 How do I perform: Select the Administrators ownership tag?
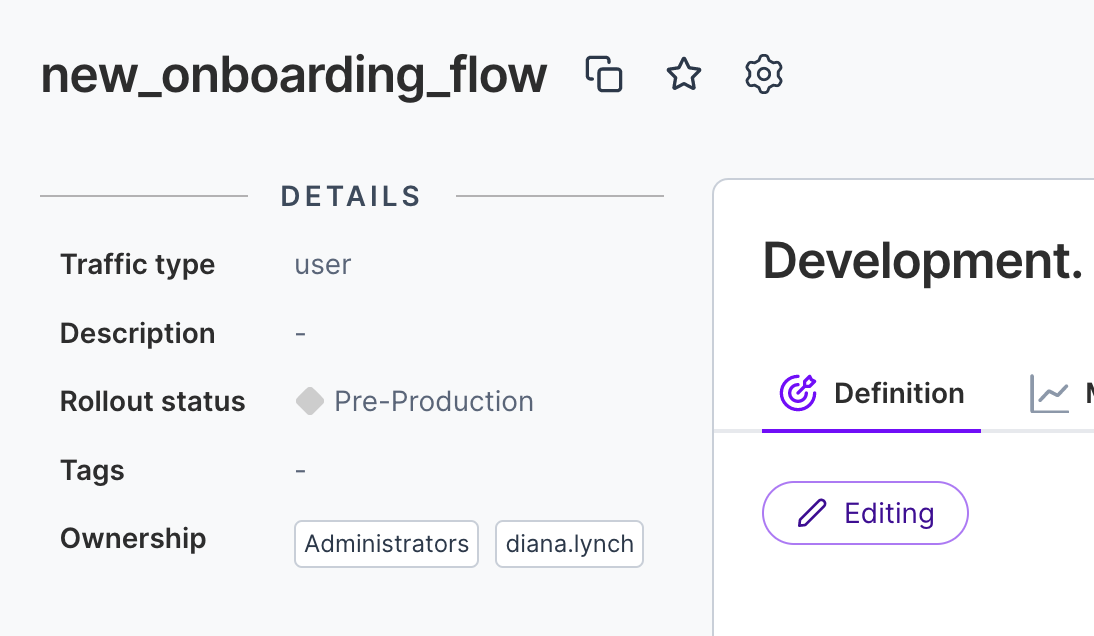pyautogui.click(x=386, y=544)
